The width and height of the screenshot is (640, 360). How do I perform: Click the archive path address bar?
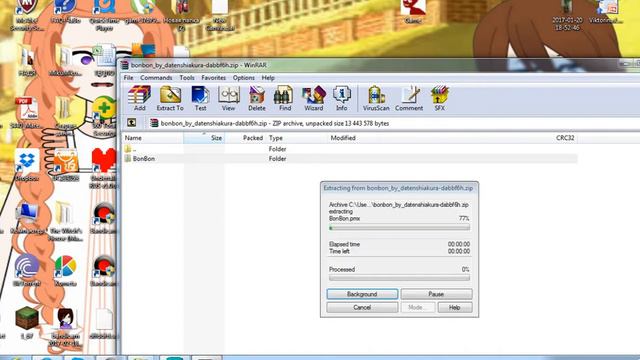pyautogui.click(x=392, y=123)
